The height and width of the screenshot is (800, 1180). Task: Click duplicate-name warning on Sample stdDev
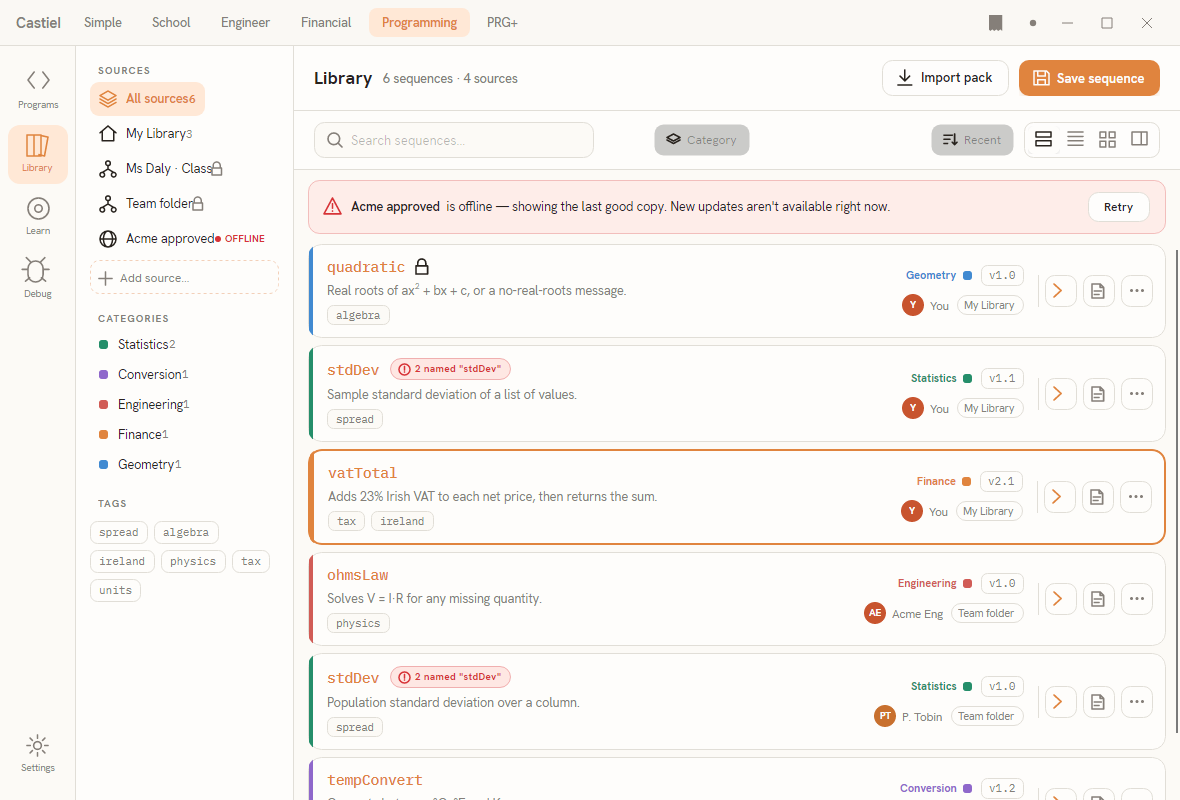450,369
